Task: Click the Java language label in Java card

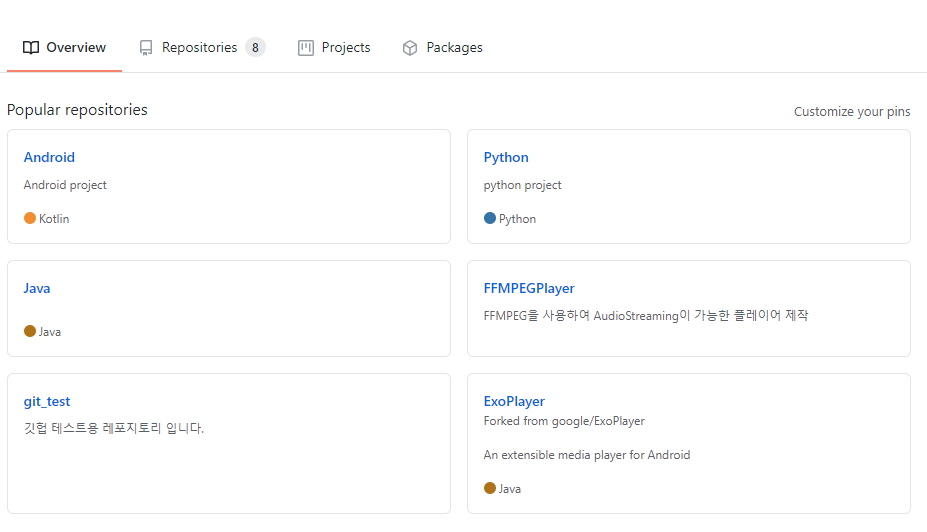Action: point(50,332)
